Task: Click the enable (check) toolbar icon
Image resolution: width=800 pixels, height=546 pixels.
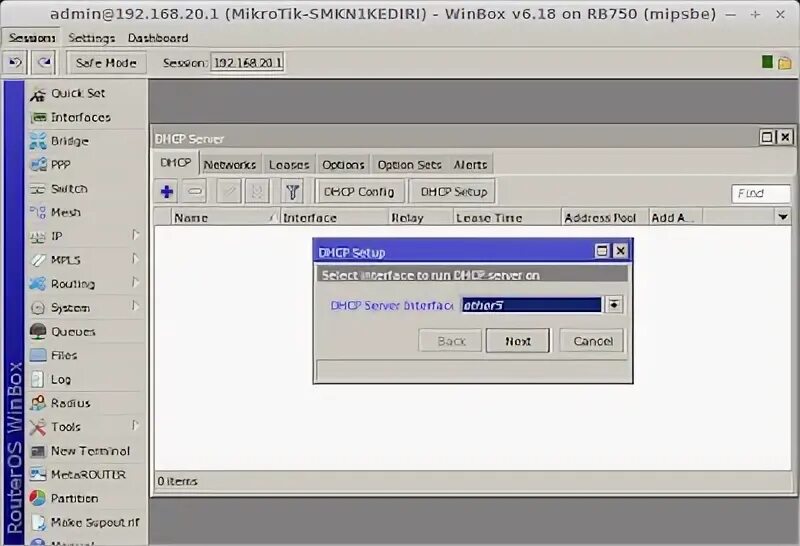Action: pos(229,192)
